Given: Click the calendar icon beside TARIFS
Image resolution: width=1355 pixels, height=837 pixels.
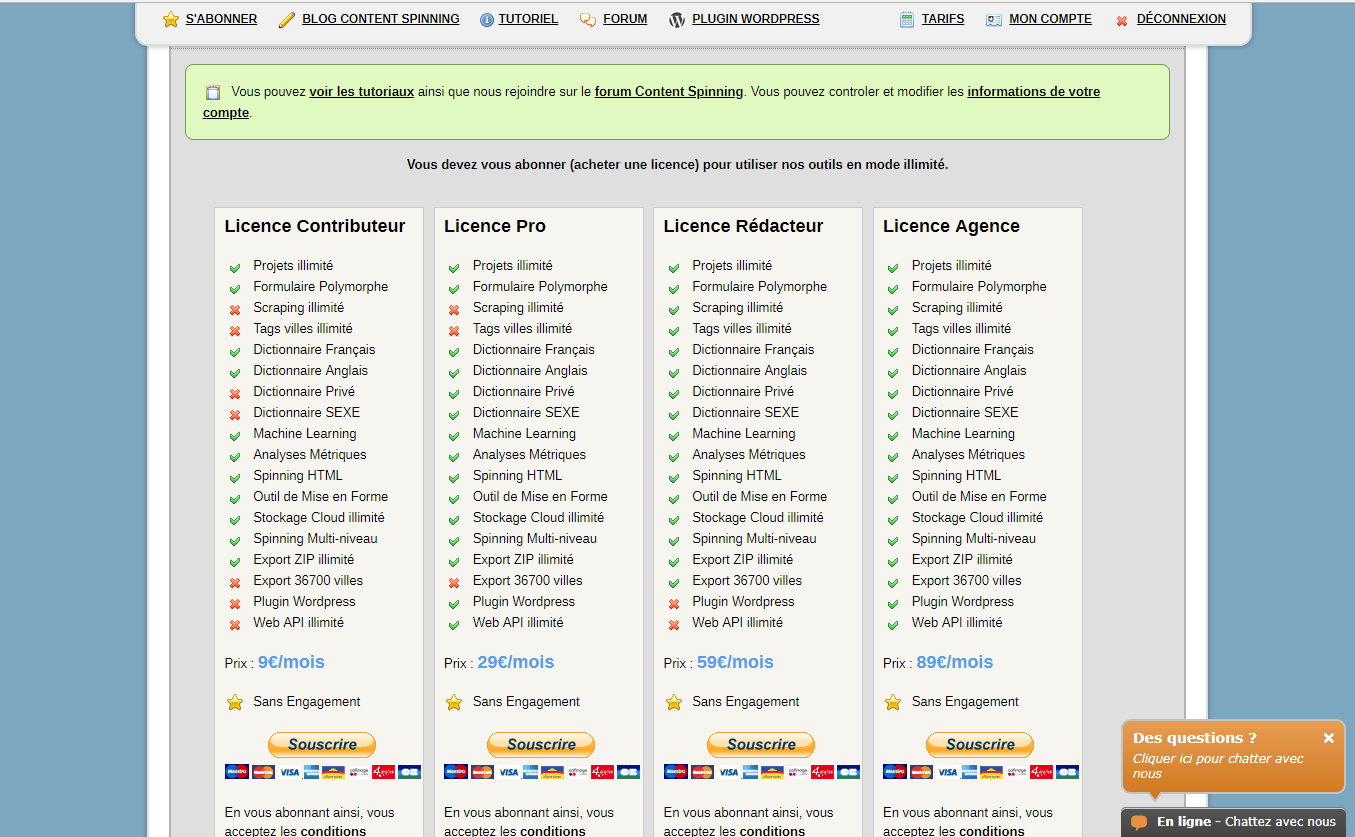Looking at the screenshot, I should (907, 20).
